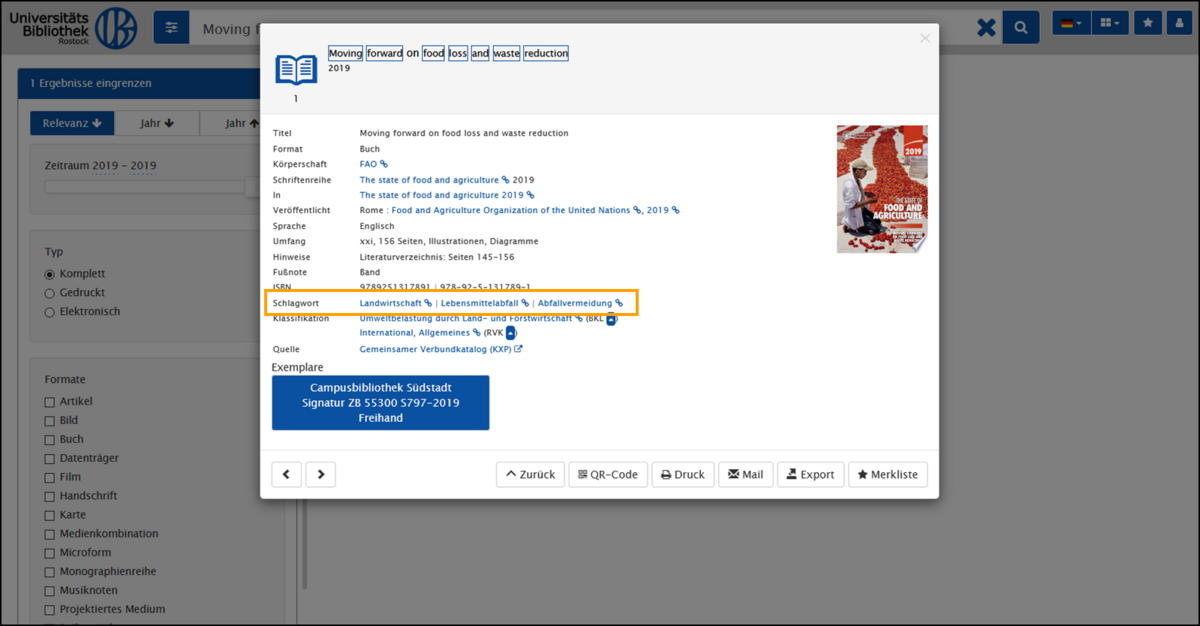
Task: Select the Elektronisch radio option
Action: click(x=50, y=312)
